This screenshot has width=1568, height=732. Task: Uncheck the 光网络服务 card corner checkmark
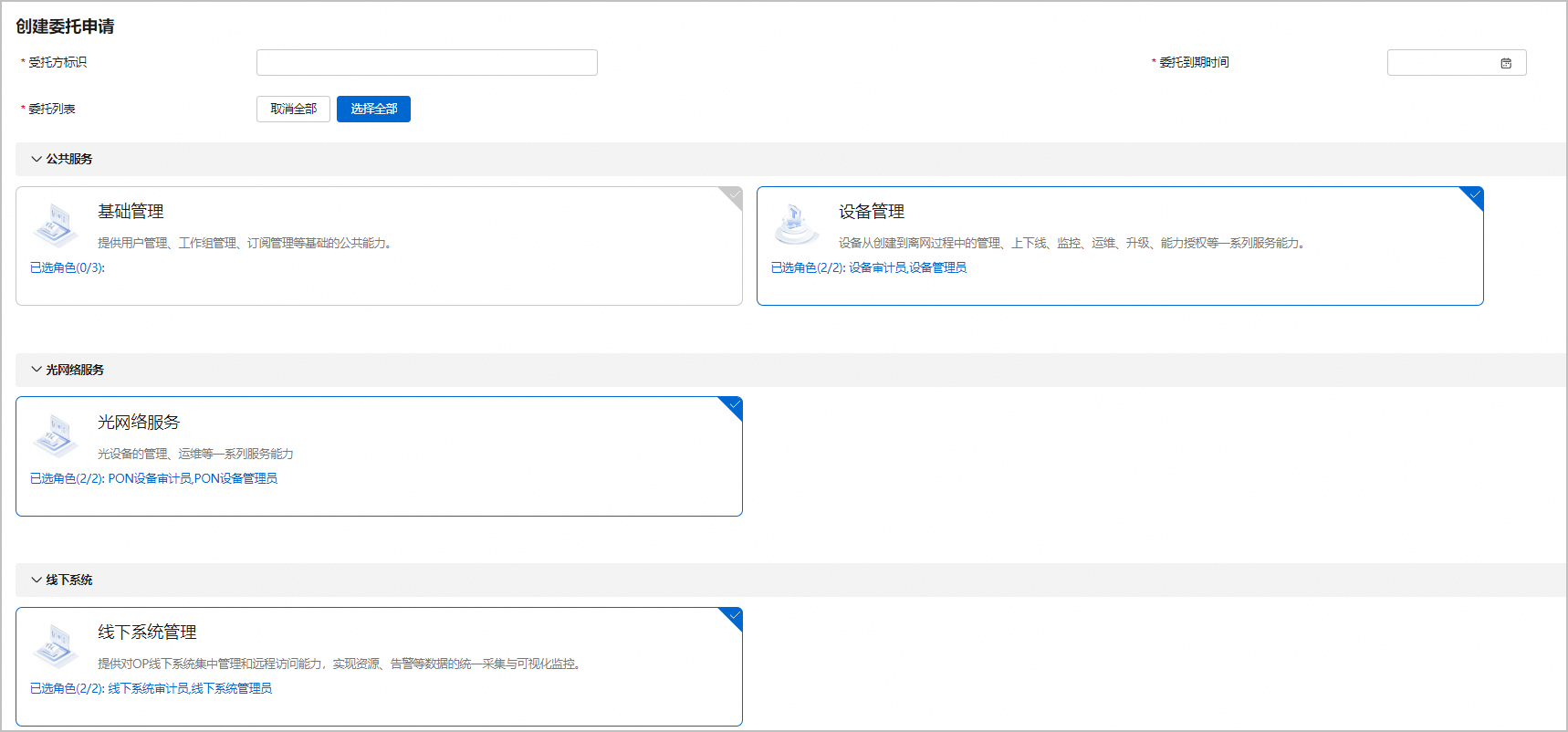pyautogui.click(x=733, y=407)
